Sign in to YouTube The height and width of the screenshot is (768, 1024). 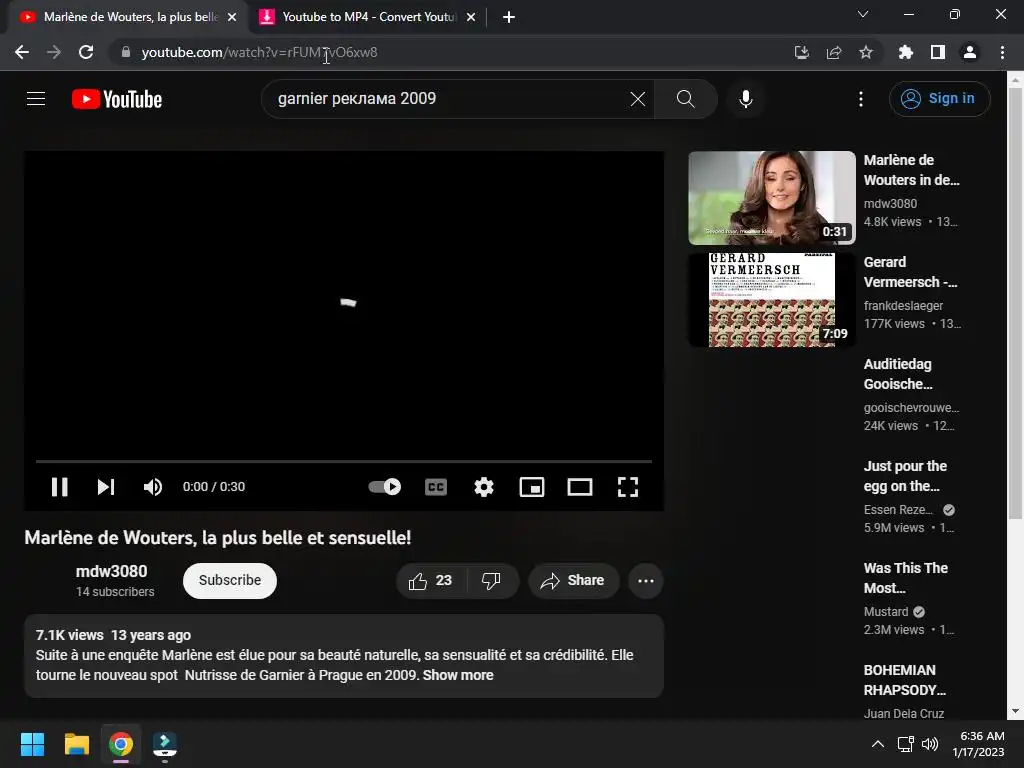click(939, 99)
